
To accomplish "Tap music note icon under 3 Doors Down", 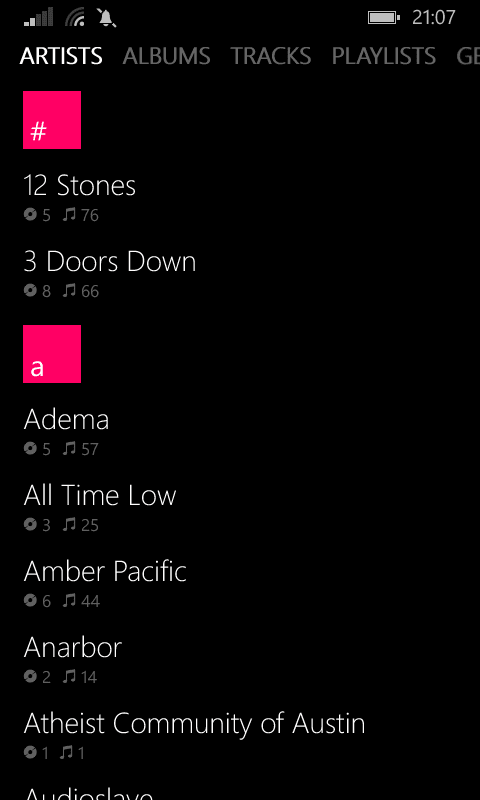I will 69,291.
